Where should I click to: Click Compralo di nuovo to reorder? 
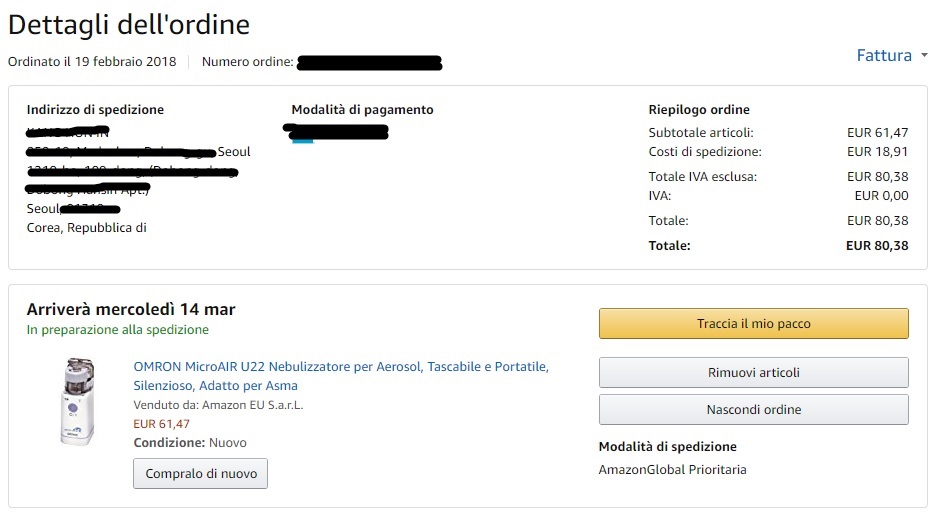200,473
